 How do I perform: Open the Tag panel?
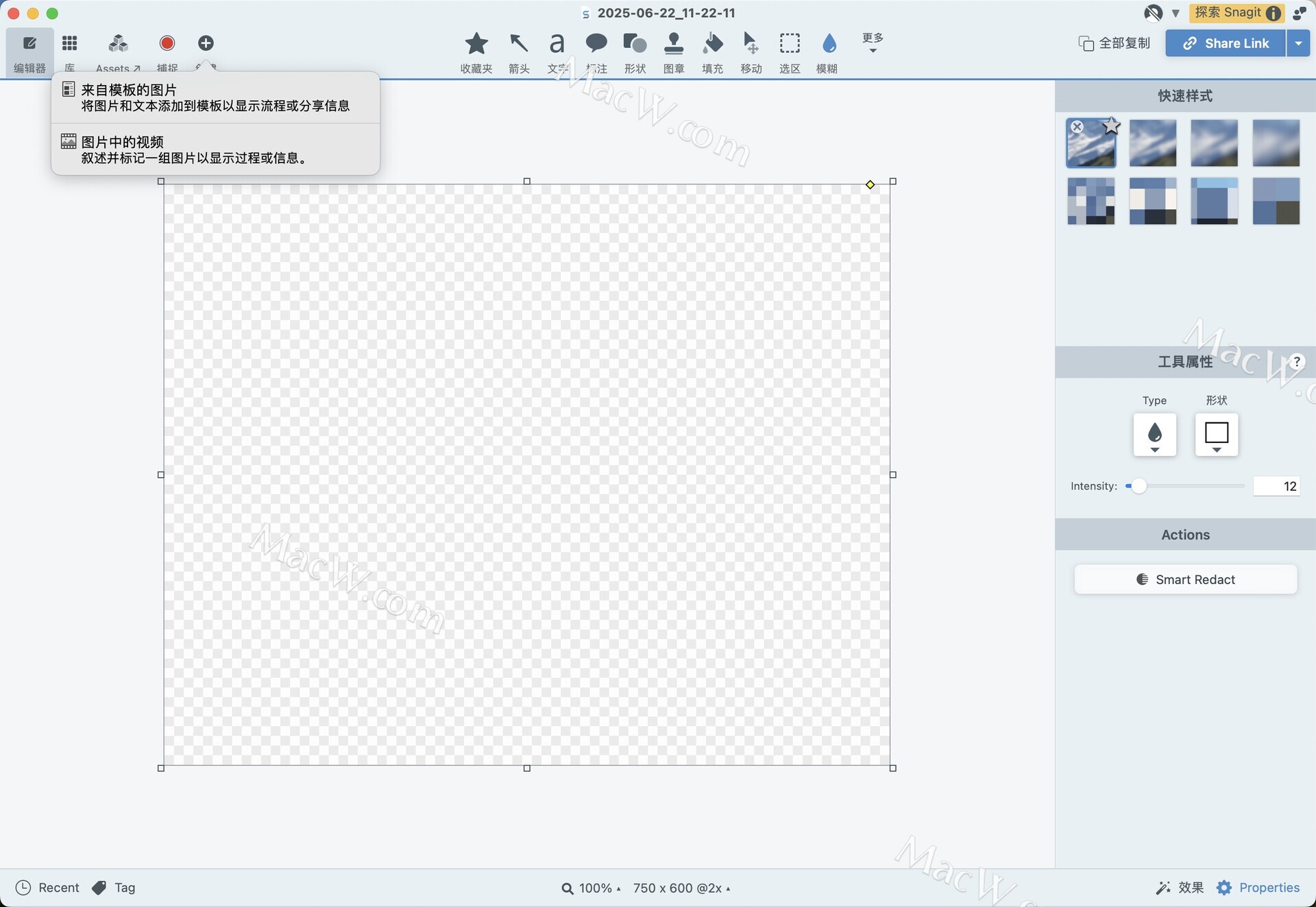click(114, 888)
